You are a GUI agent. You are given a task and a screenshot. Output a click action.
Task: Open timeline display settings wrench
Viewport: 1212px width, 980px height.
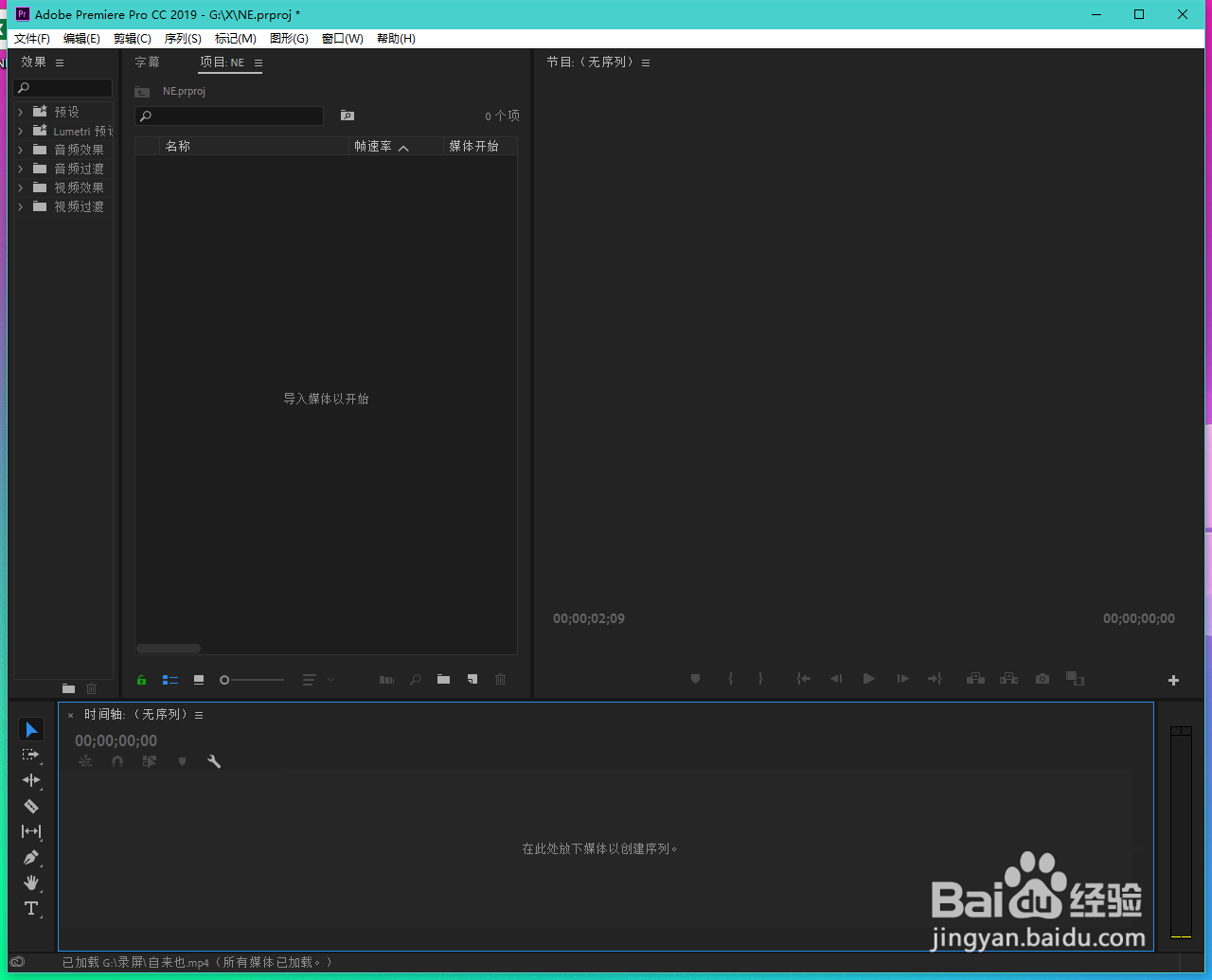pos(214,761)
